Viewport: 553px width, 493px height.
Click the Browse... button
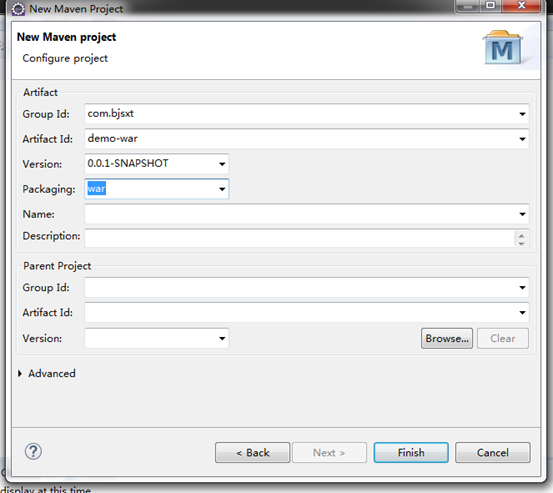pos(447,339)
